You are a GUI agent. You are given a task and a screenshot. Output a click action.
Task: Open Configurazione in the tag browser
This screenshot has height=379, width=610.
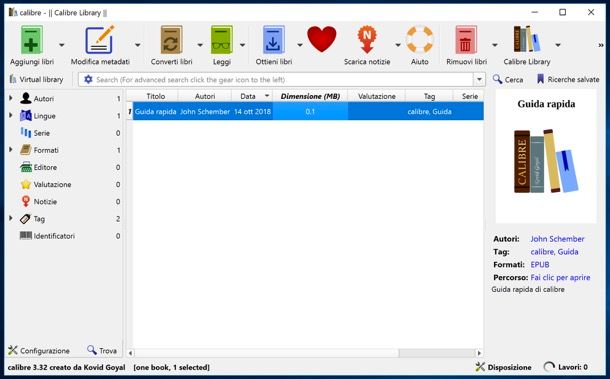pyautogui.click(x=39, y=350)
